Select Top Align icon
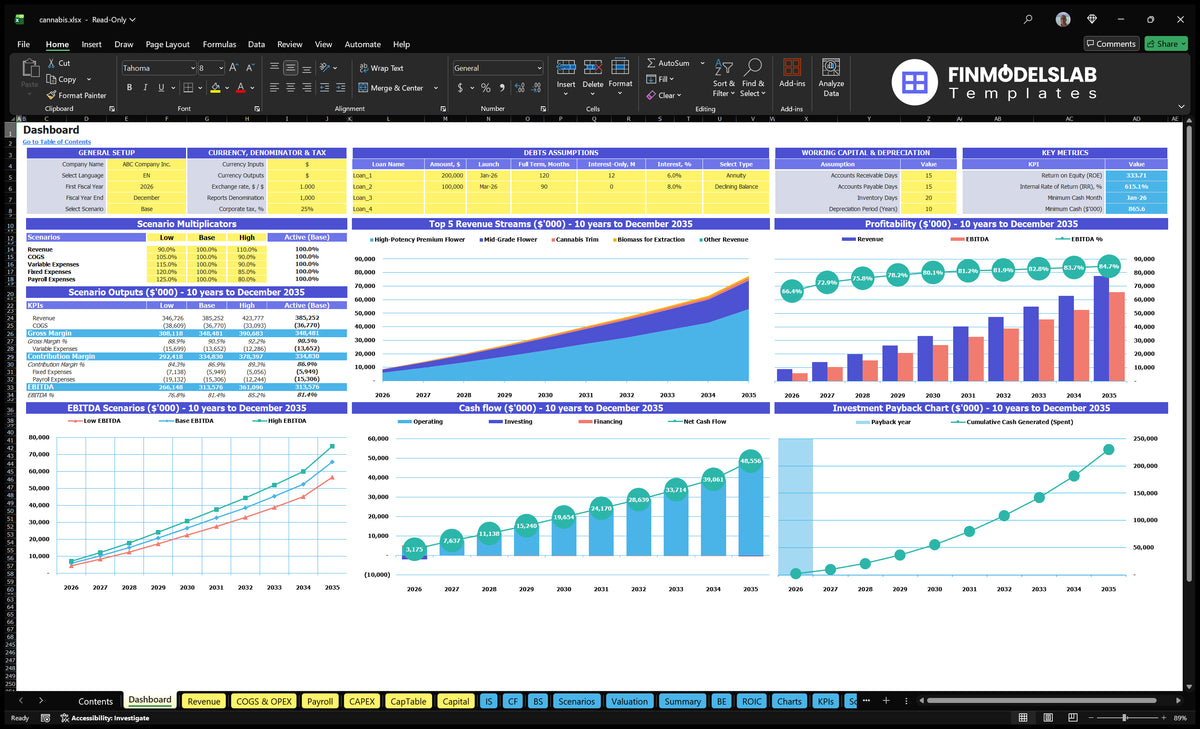The width and height of the screenshot is (1200, 729). point(274,68)
